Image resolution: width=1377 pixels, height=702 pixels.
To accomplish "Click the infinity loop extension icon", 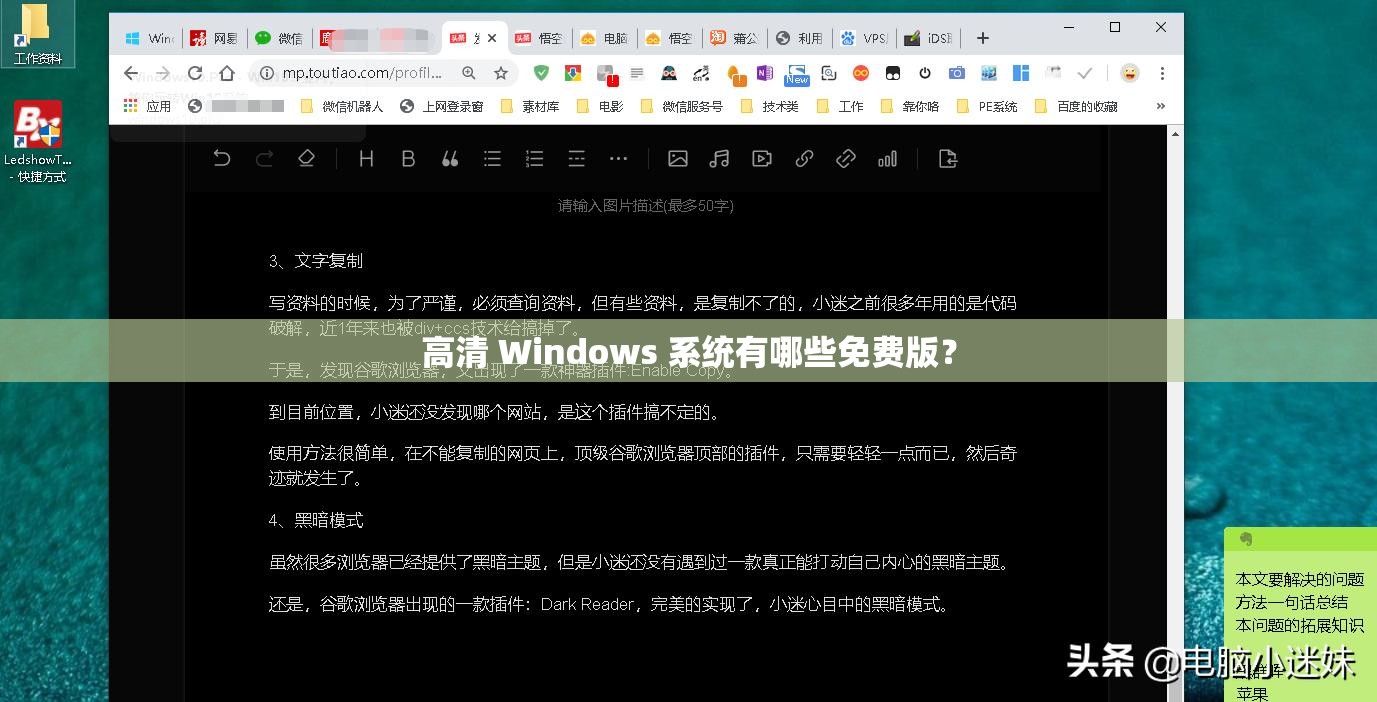I will 861,73.
